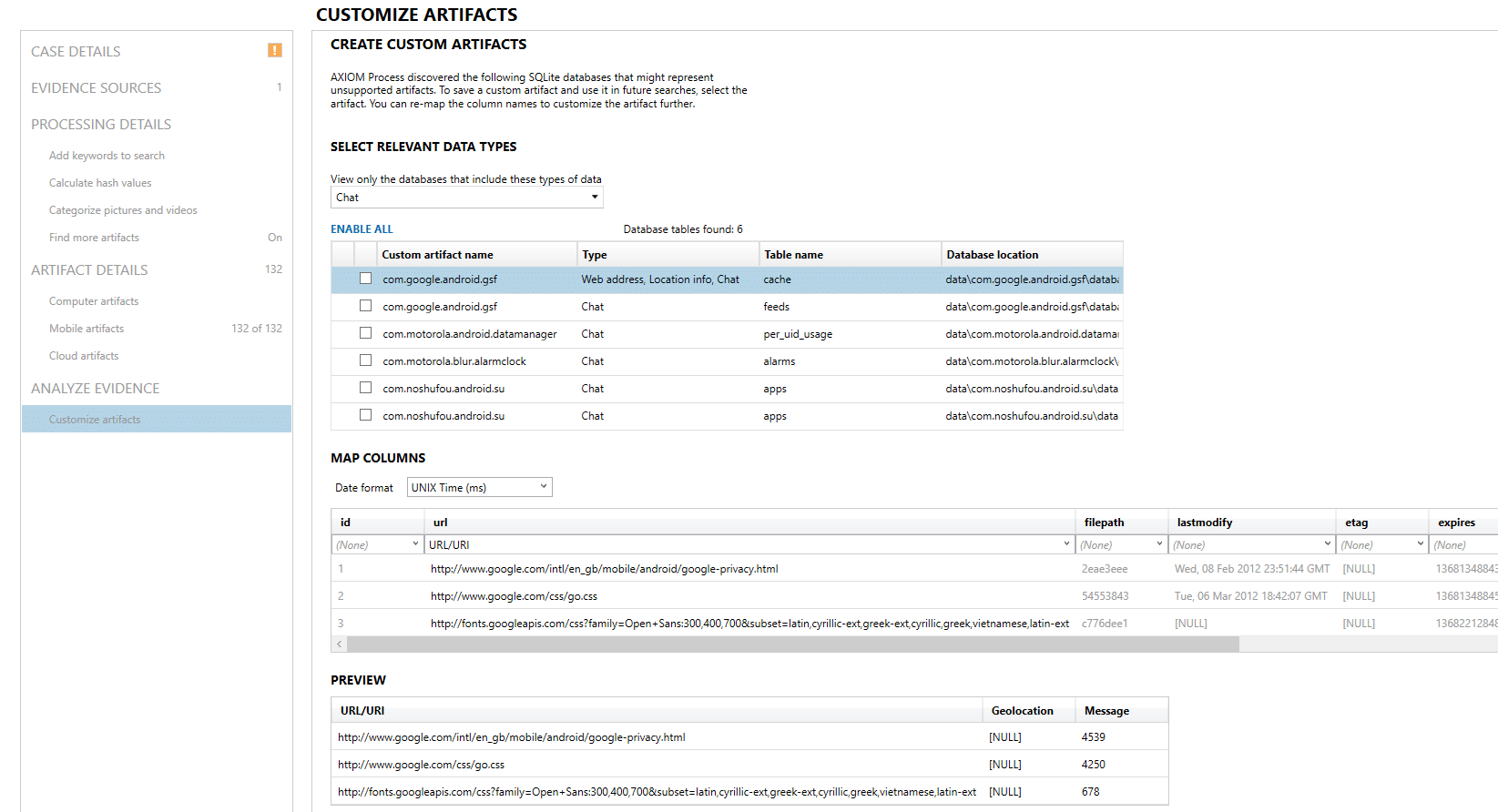1498x812 pixels.
Task: Open Cloud artifacts
Action: pos(84,356)
